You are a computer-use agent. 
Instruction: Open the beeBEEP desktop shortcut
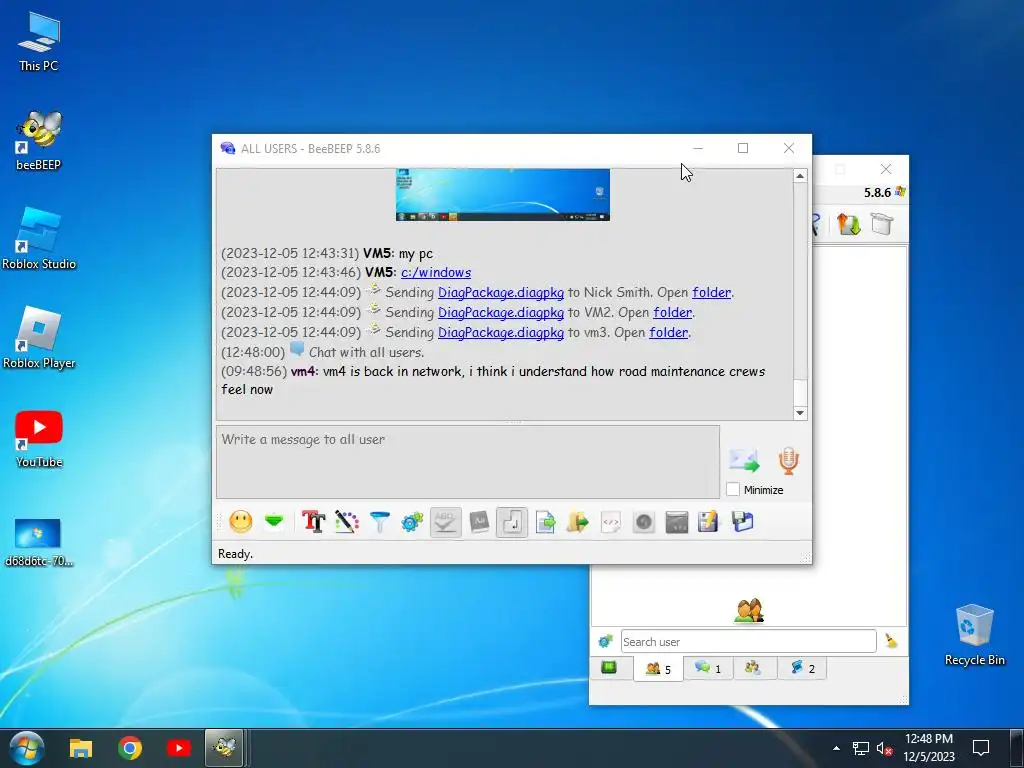coord(39,140)
